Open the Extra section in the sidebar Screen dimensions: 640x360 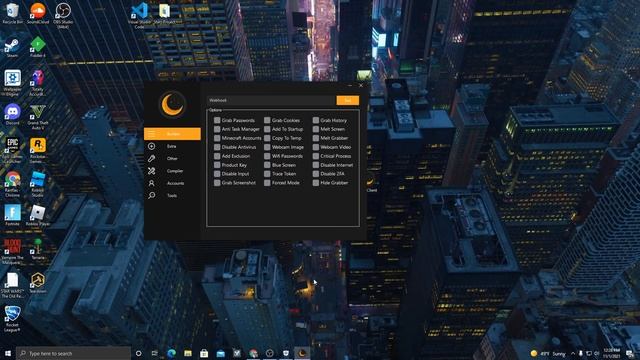coord(172,146)
